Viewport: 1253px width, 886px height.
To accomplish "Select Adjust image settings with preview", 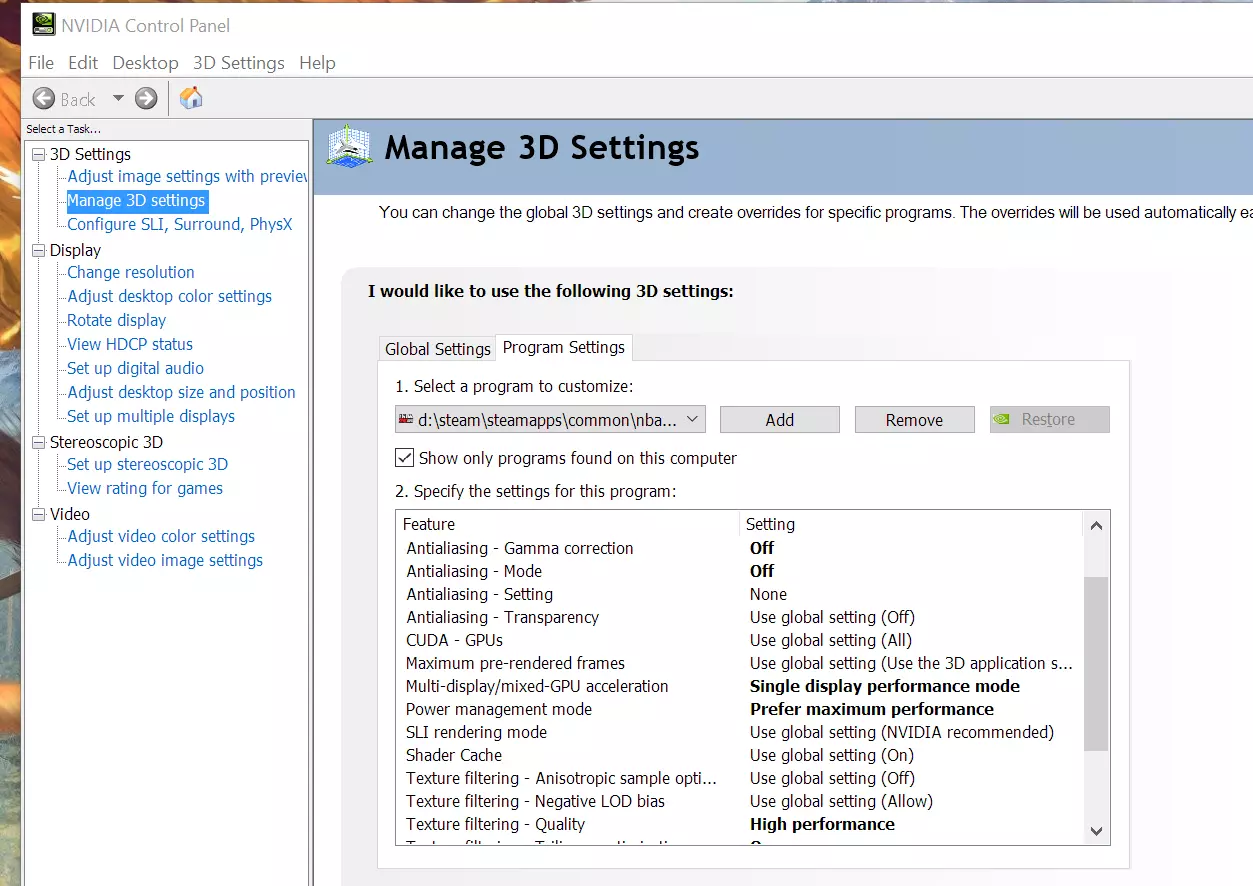I will (187, 176).
